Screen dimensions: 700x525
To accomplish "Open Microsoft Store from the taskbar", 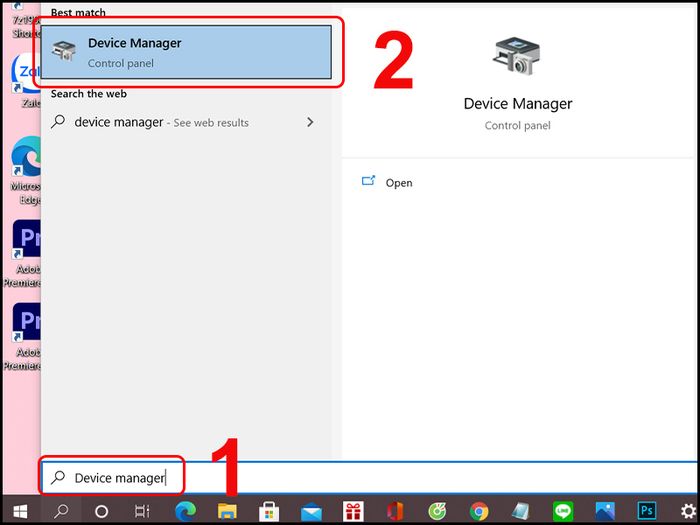I will pos(269,511).
